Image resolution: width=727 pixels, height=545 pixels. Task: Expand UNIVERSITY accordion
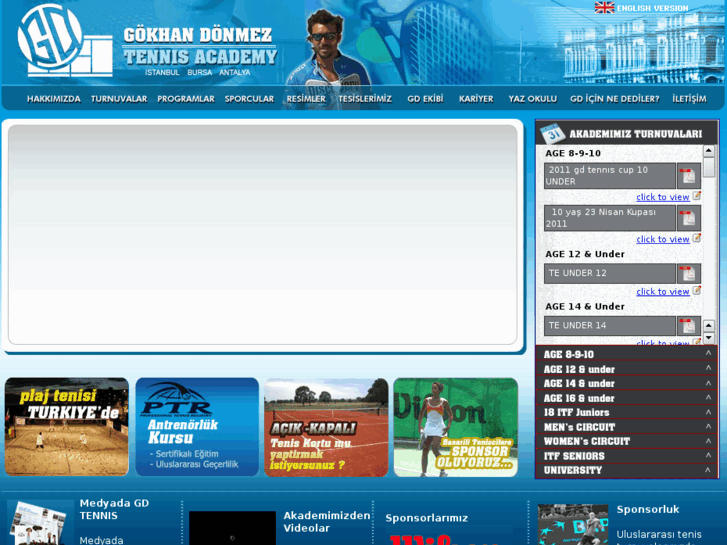(x=627, y=470)
